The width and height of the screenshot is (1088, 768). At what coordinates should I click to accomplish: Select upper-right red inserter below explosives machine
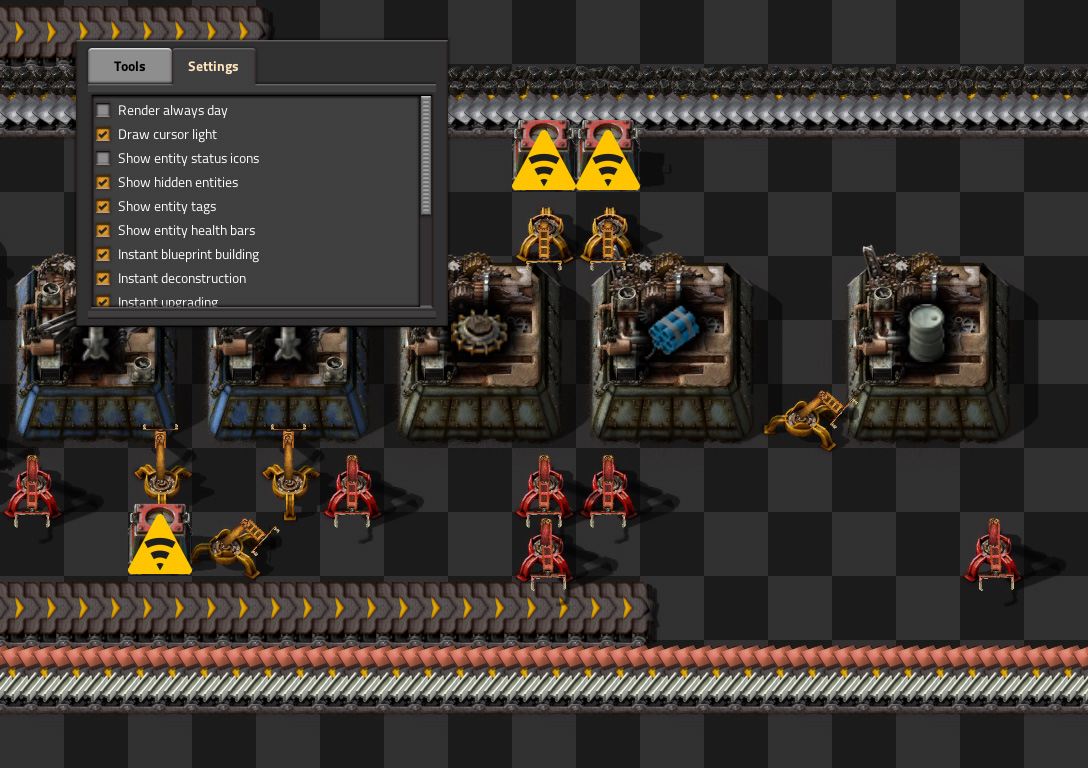pos(608,490)
